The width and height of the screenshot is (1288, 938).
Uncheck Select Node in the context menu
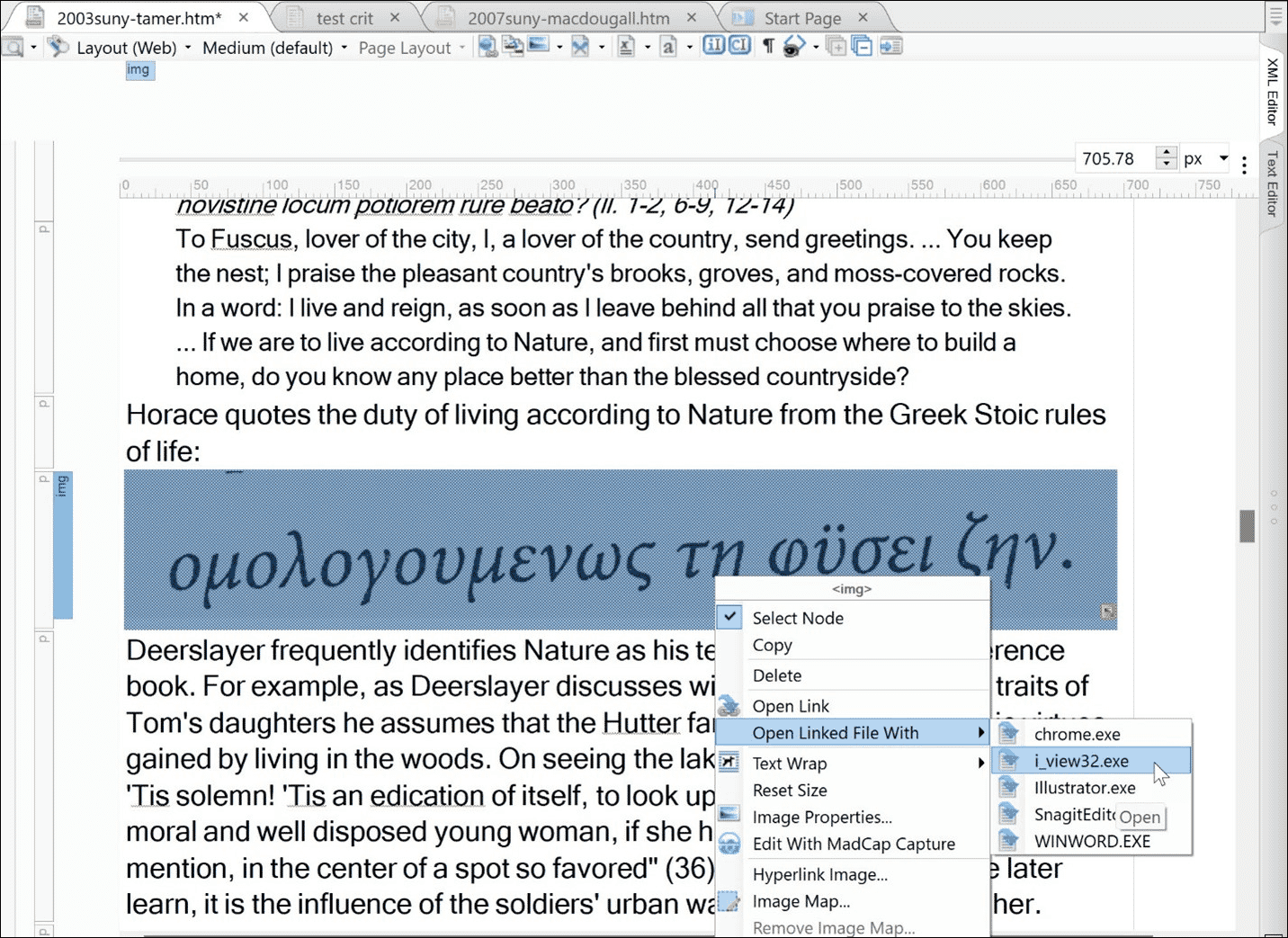797,618
